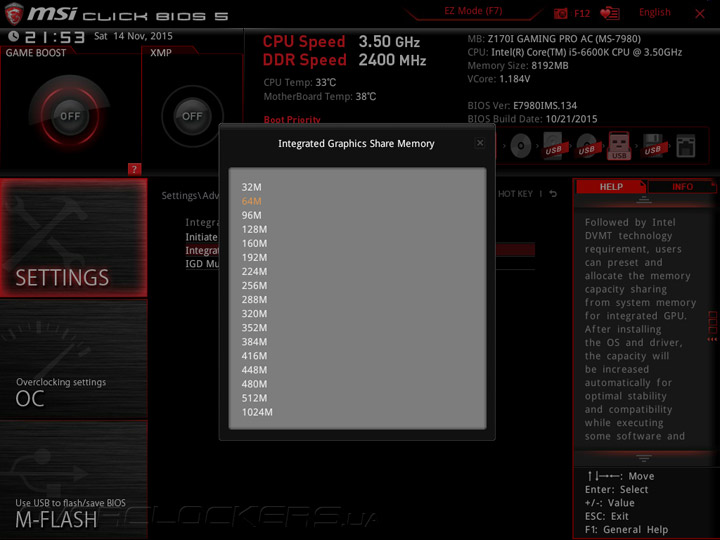Click the IGD Mu row in settings list
Screen dimensions: 720x540
[202, 264]
